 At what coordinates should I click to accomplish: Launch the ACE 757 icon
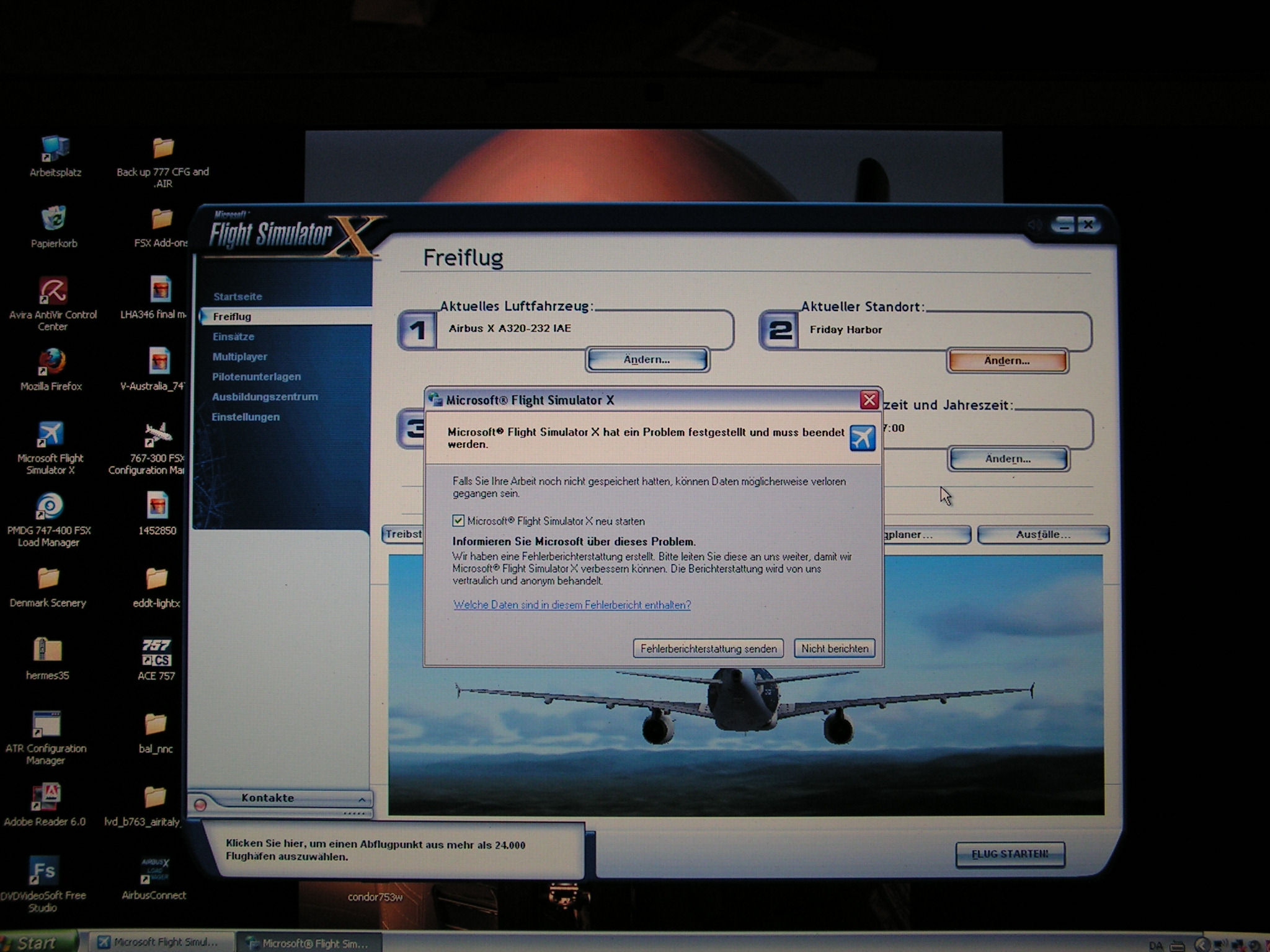tap(156, 652)
